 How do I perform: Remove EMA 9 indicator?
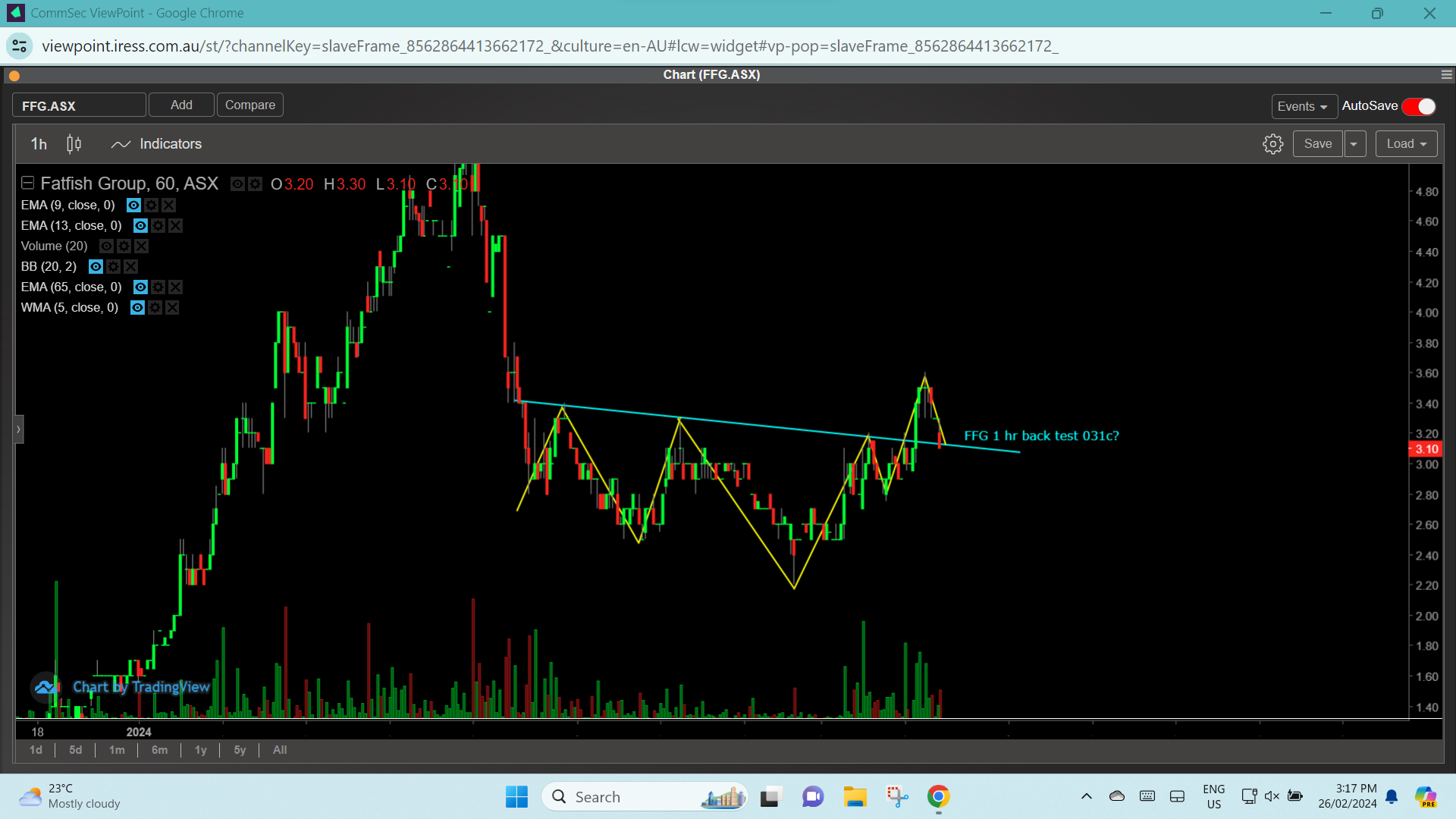click(168, 206)
